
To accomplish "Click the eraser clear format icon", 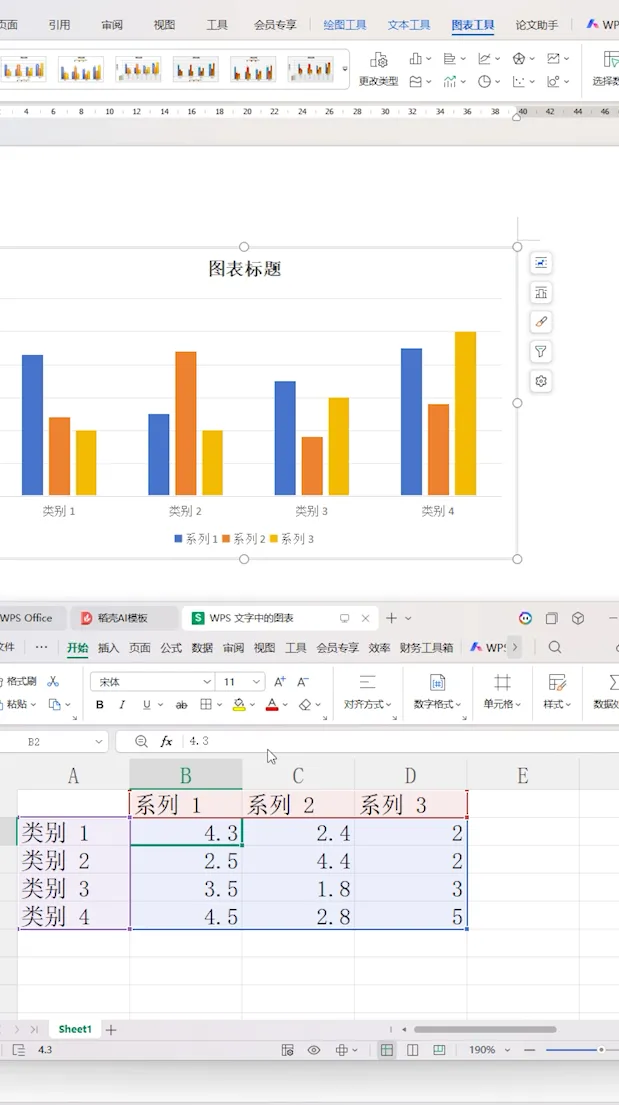I will (305, 705).
